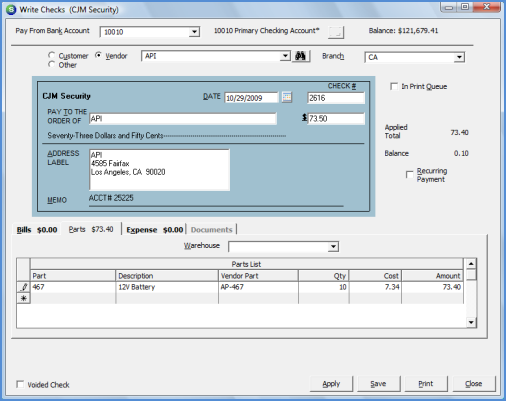Click the Print button
The height and width of the screenshot is (401, 506).
tap(426, 384)
